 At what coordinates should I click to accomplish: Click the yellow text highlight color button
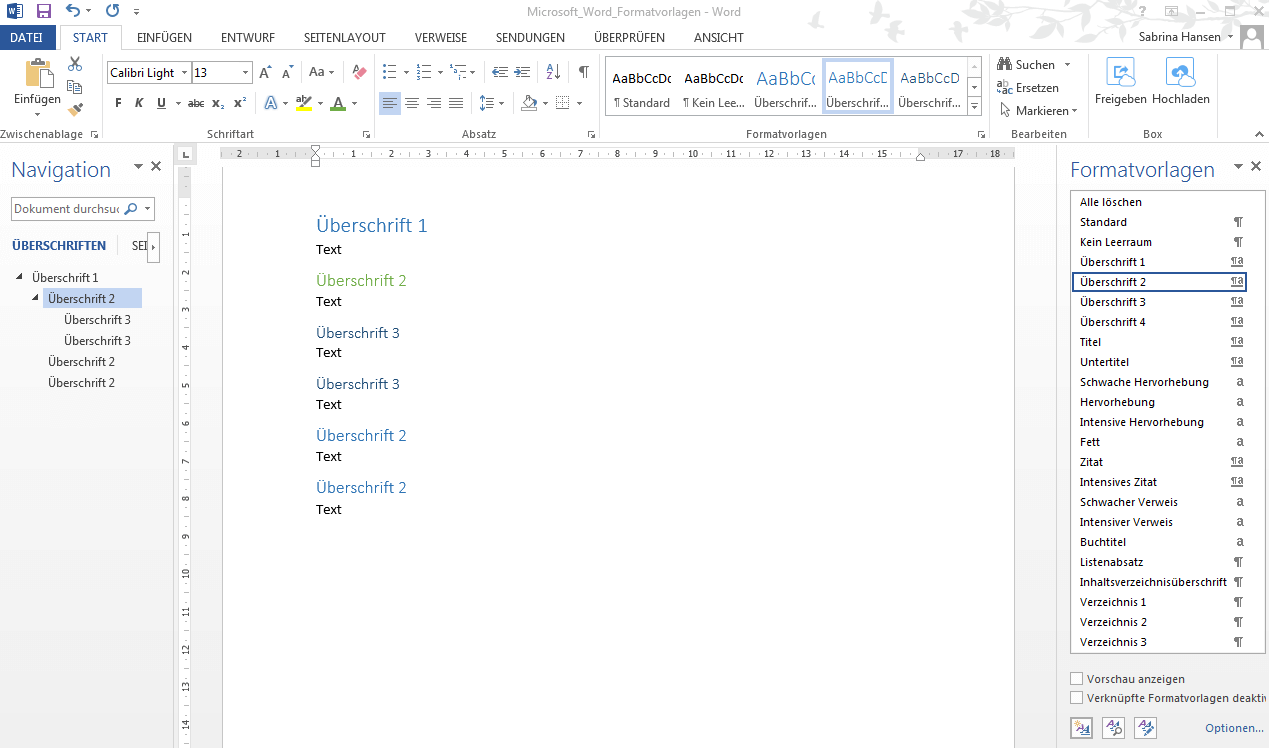(305, 103)
